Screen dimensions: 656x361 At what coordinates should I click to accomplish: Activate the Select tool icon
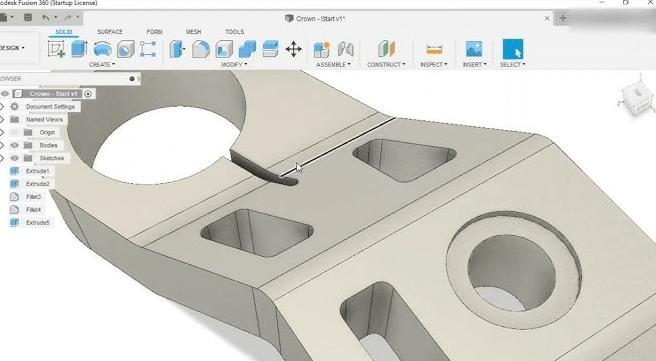(x=512, y=49)
